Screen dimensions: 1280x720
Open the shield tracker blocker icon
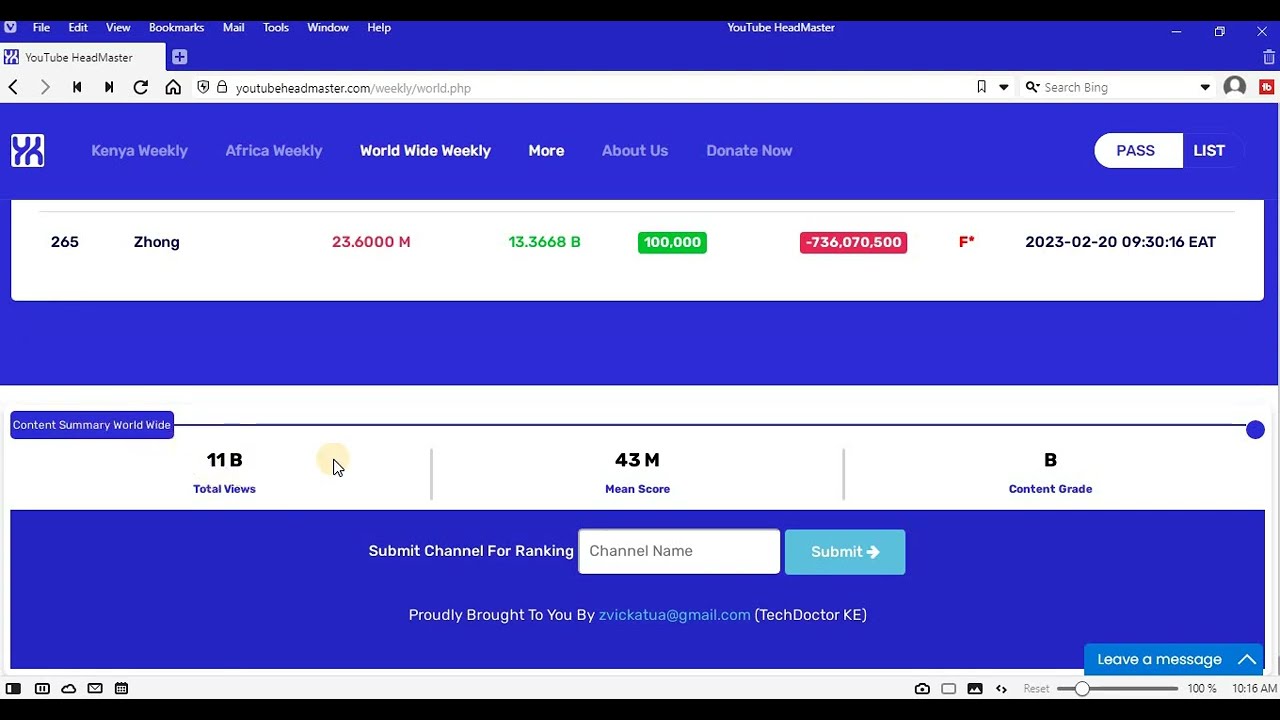click(x=203, y=88)
